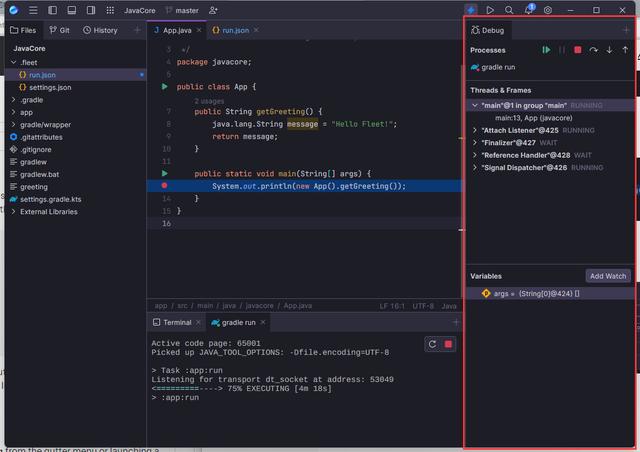Select frame main:13, App (javacore)
Viewport: 640px width, 452px height.
click(x=550, y=118)
